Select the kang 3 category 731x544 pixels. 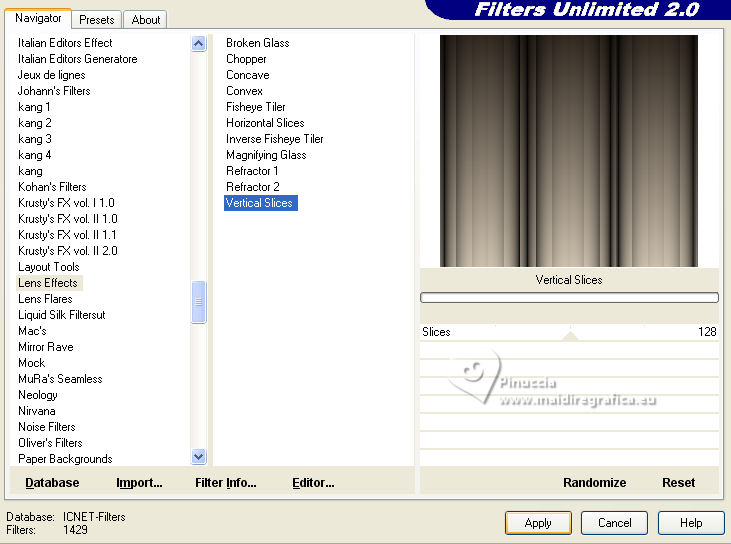click(x=34, y=139)
